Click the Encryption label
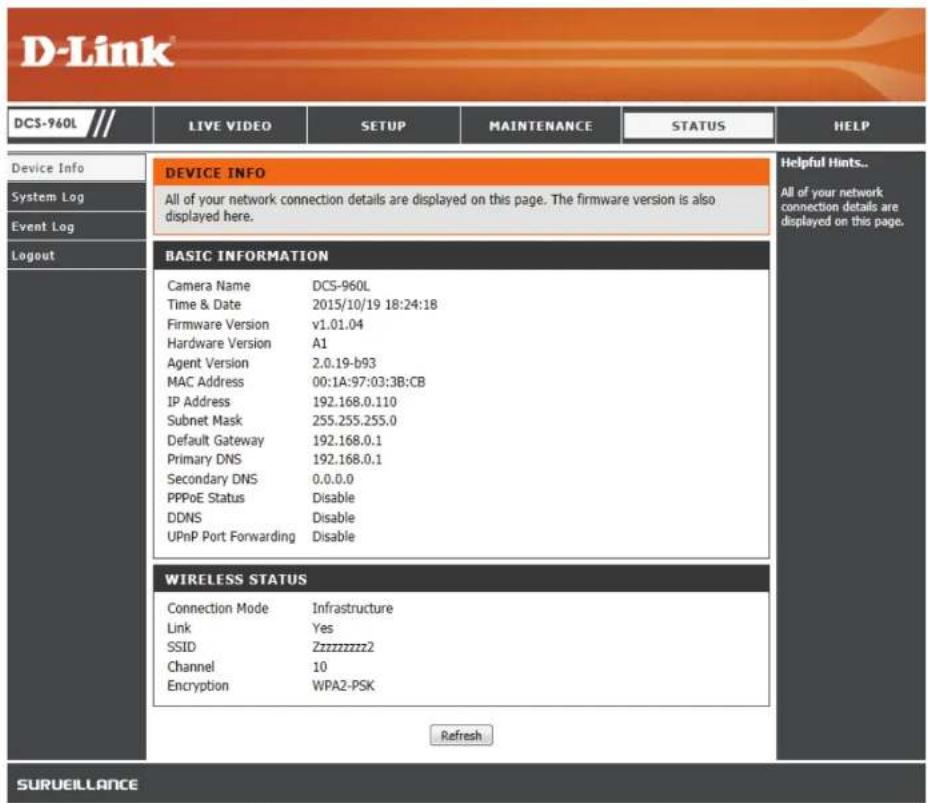 click(198, 686)
